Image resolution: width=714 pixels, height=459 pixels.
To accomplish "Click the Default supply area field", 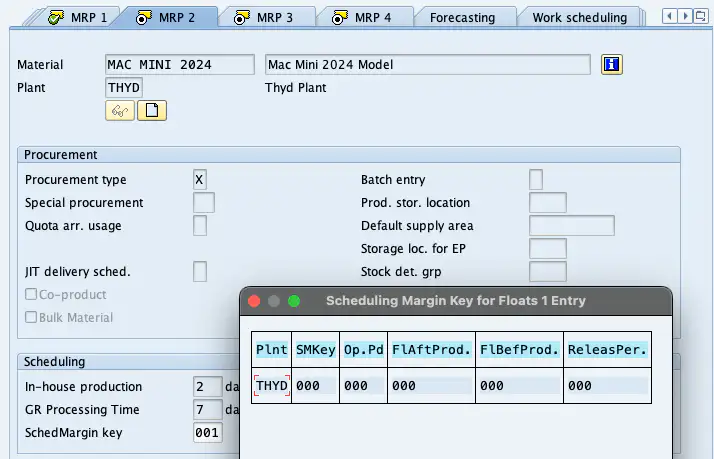I will (x=571, y=225).
